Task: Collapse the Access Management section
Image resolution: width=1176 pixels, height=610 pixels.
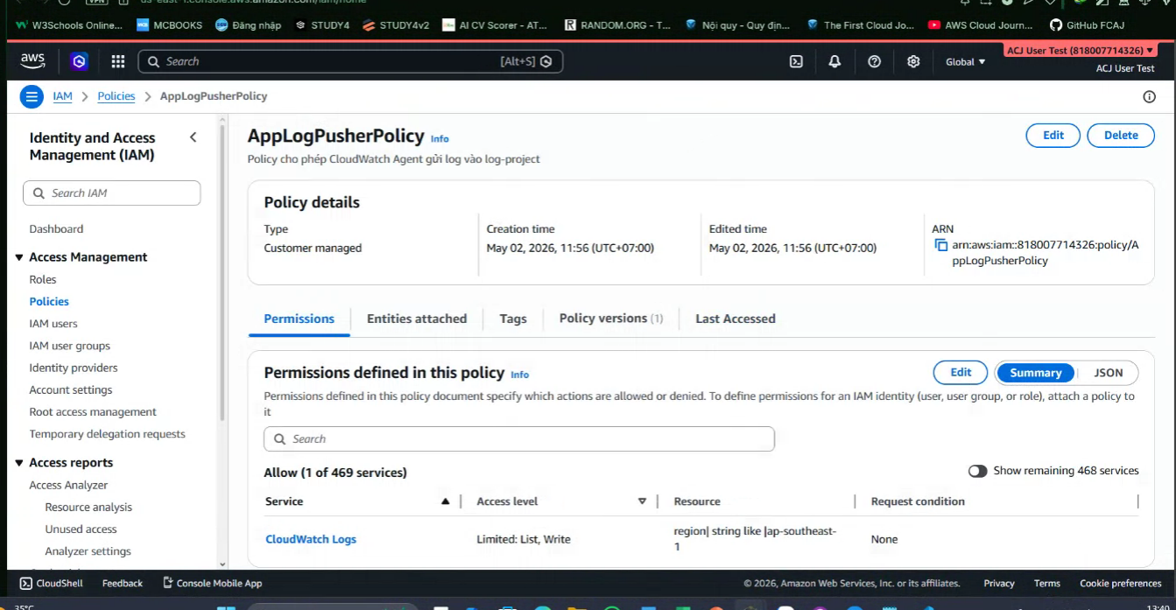Action: [19, 257]
